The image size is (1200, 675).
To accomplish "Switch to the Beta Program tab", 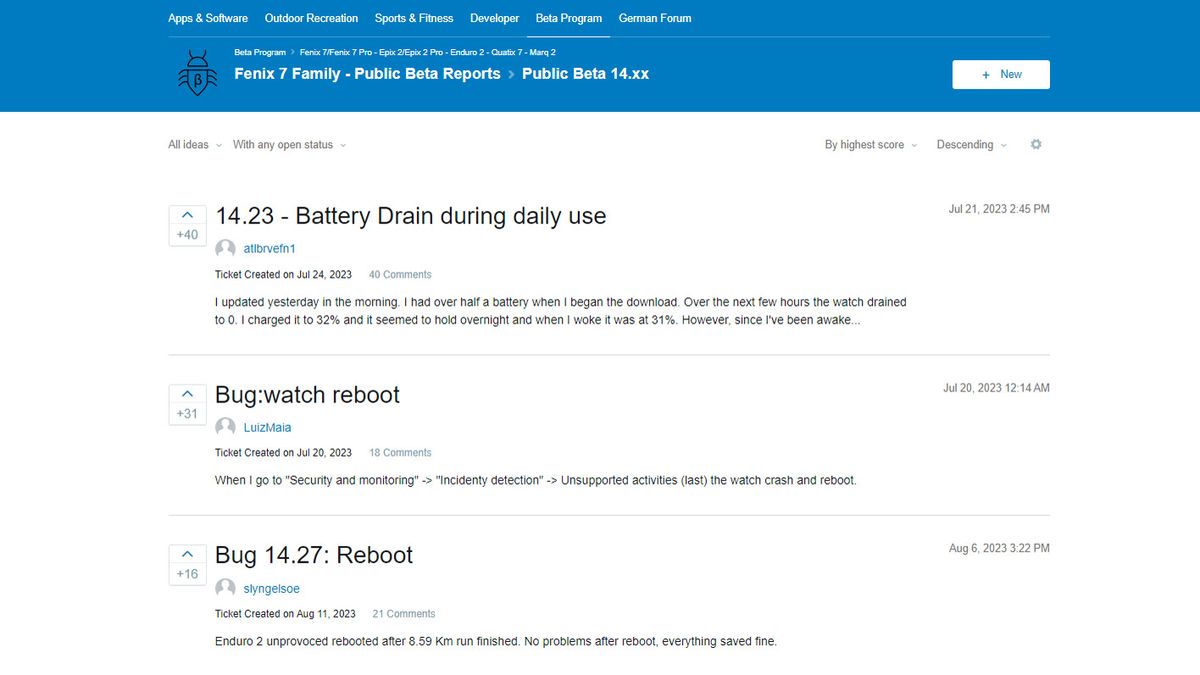I will (568, 18).
